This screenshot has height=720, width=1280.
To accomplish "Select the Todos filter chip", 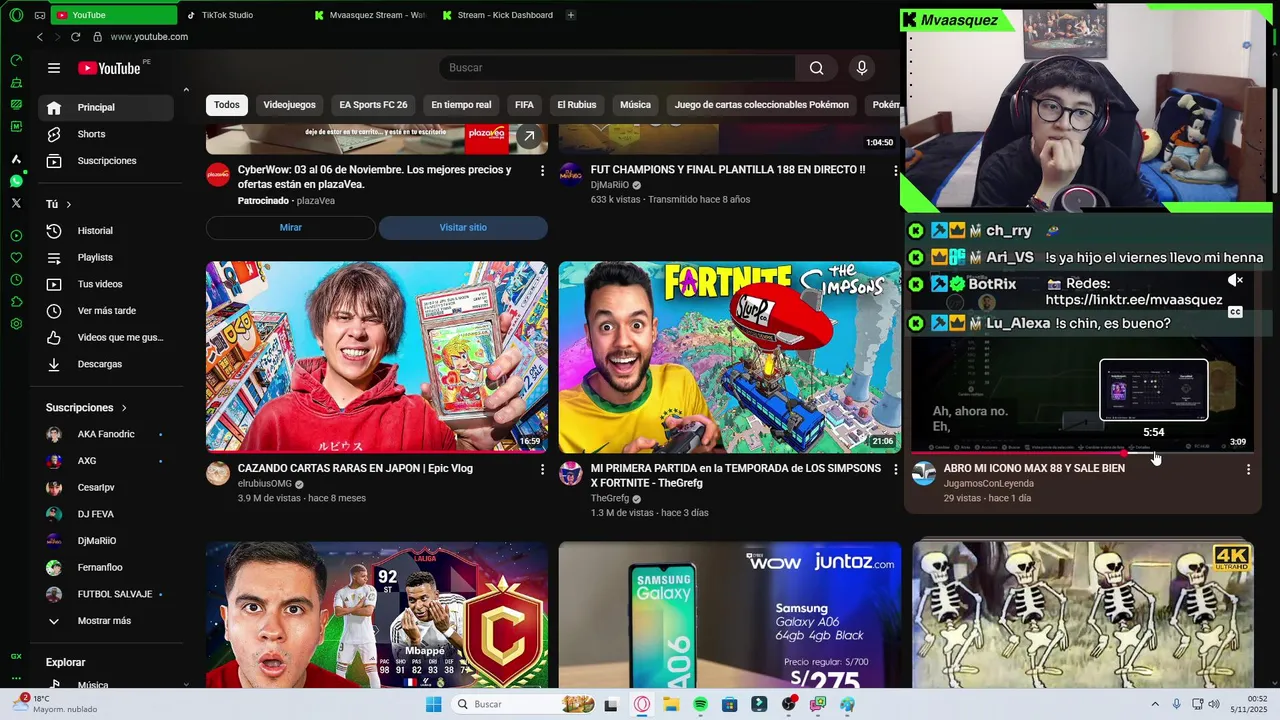I will point(227,105).
